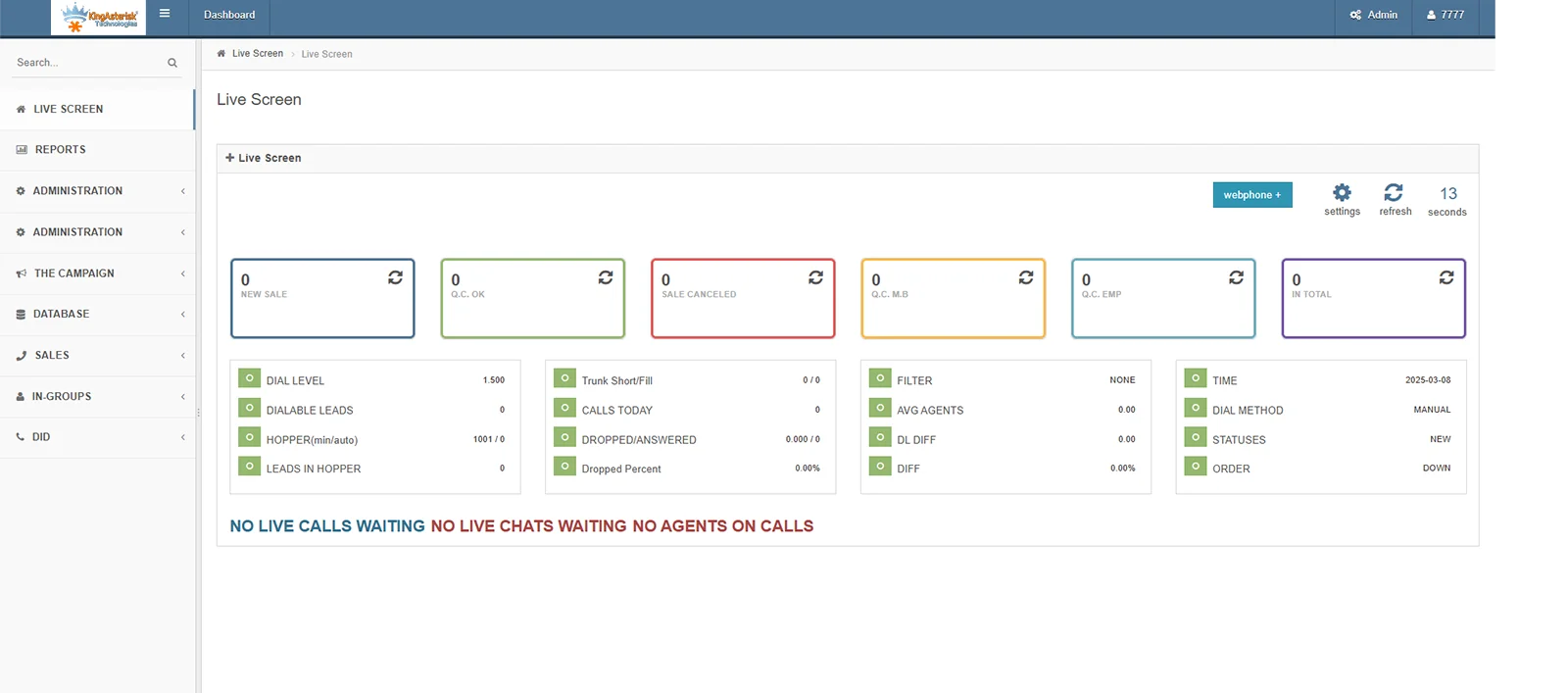Refresh the SALE CANCELED card
This screenshot has width=1568, height=693.
[815, 278]
